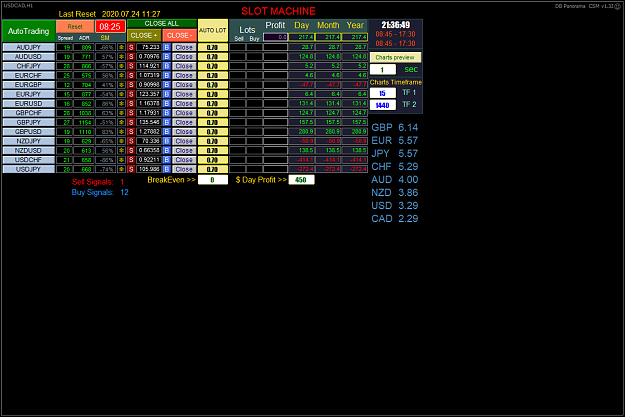The width and height of the screenshot is (625, 417).
Task: Open the EURCHF symbol button
Action: [28, 75]
